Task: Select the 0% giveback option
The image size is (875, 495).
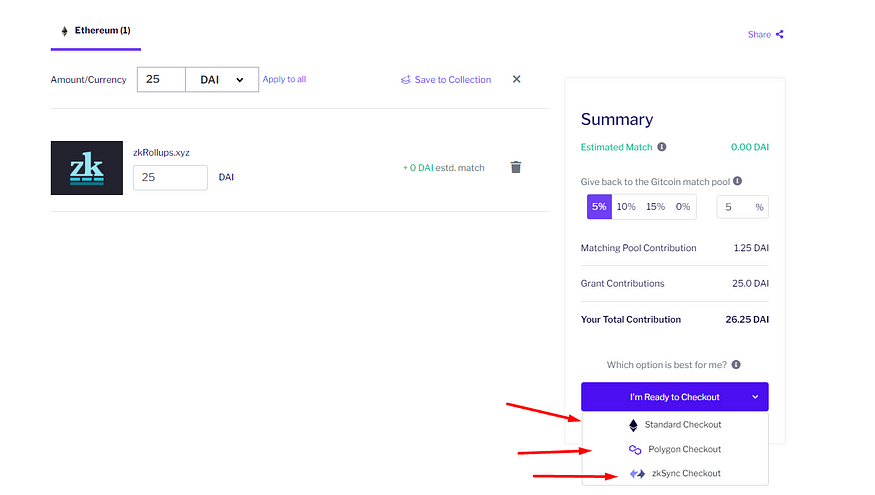Action: 683,206
